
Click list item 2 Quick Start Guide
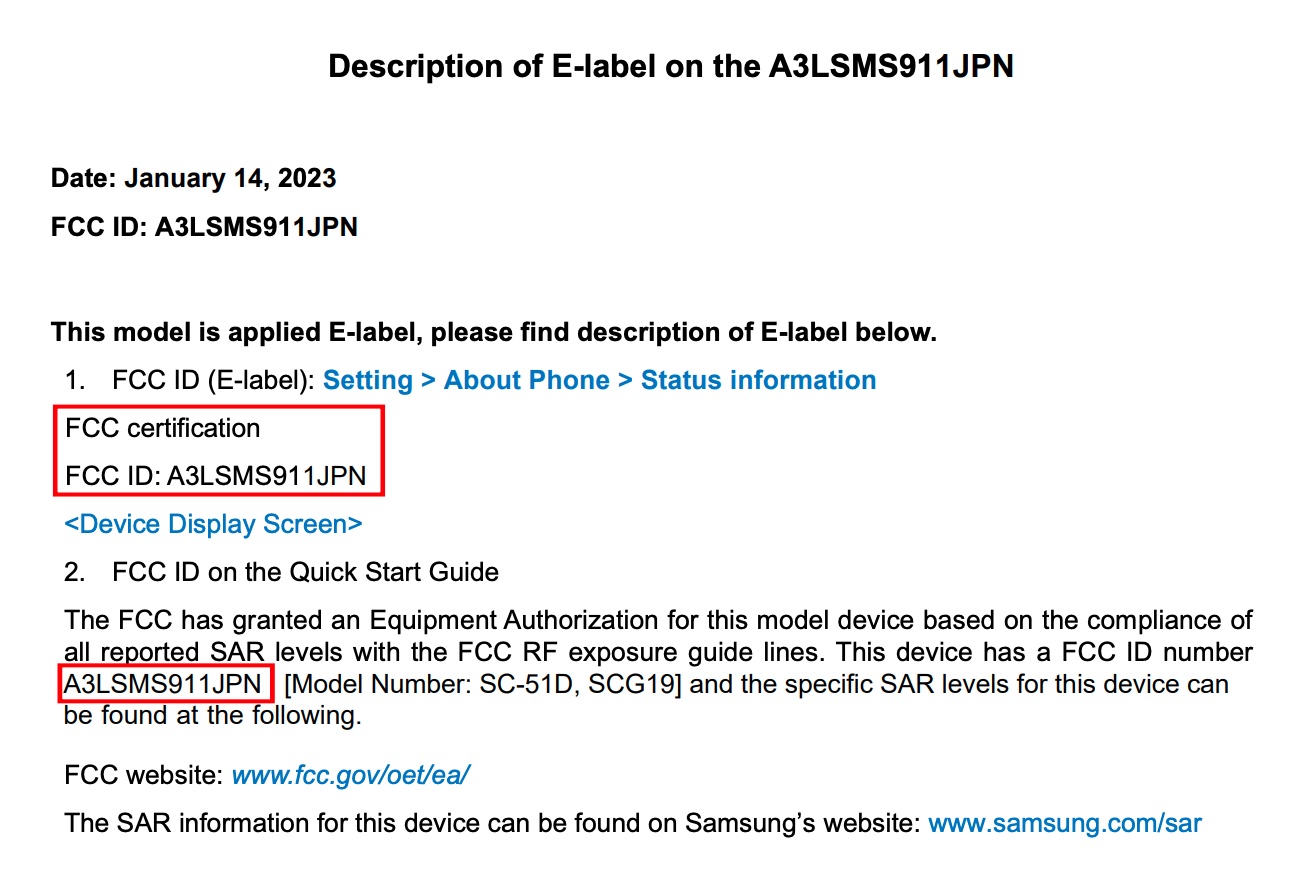[x=281, y=572]
